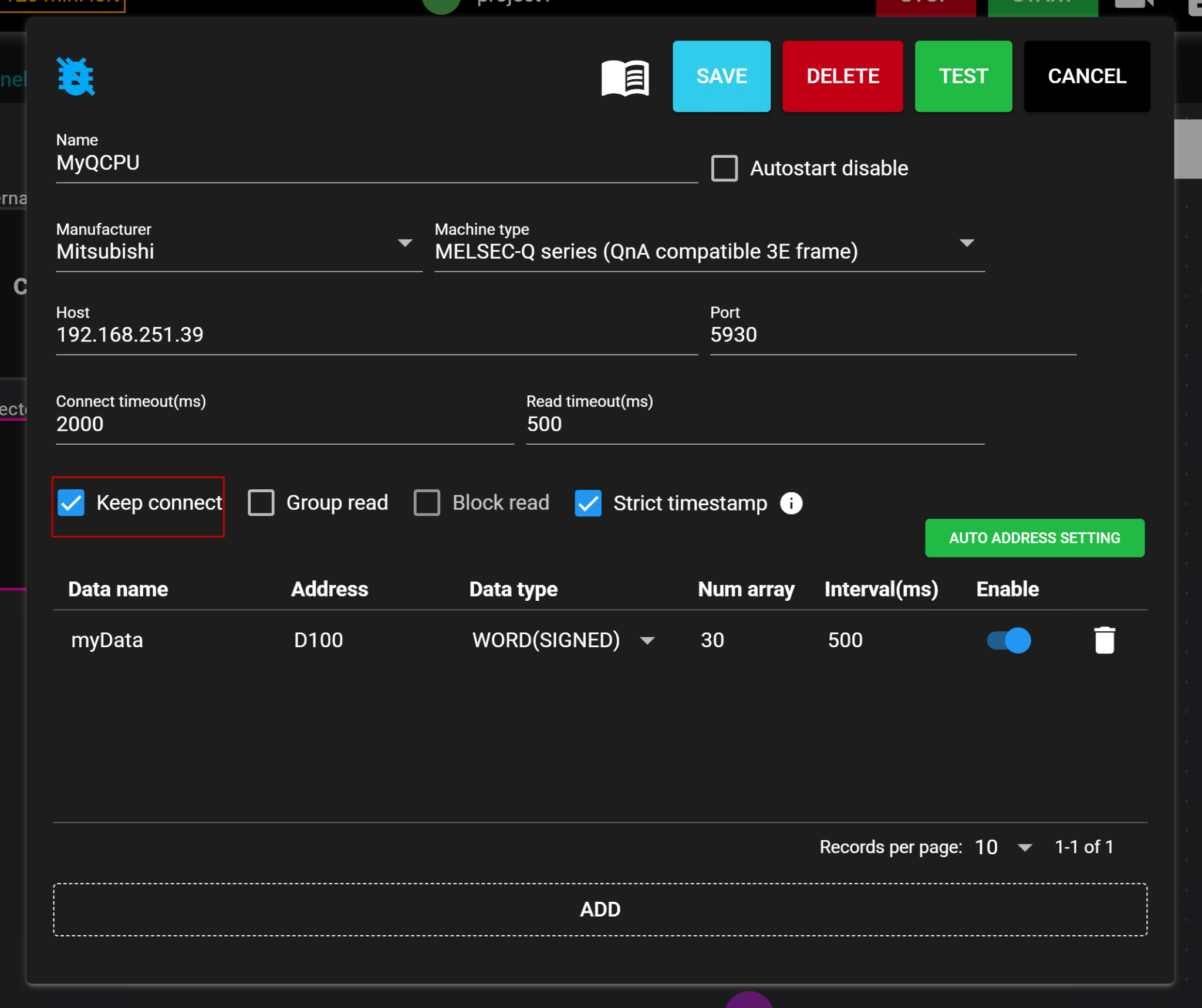1202x1008 pixels.
Task: Uncheck the Strict timestamp checkbox
Action: coord(588,503)
